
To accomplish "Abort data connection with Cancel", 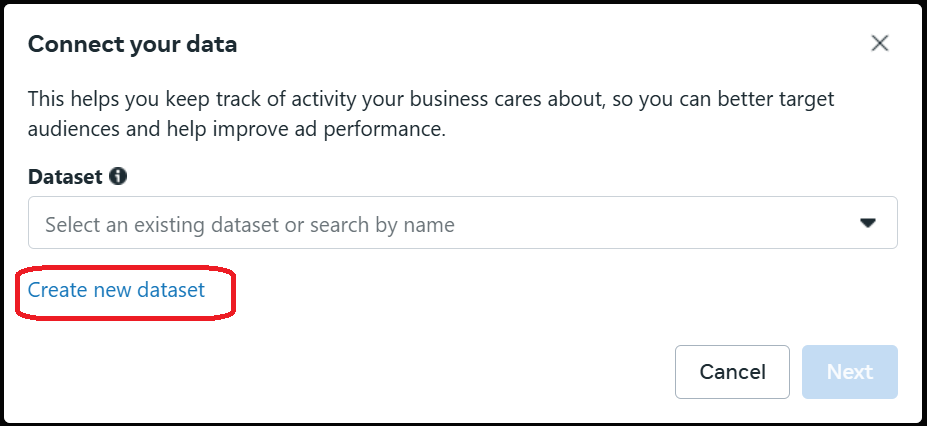I will (732, 372).
